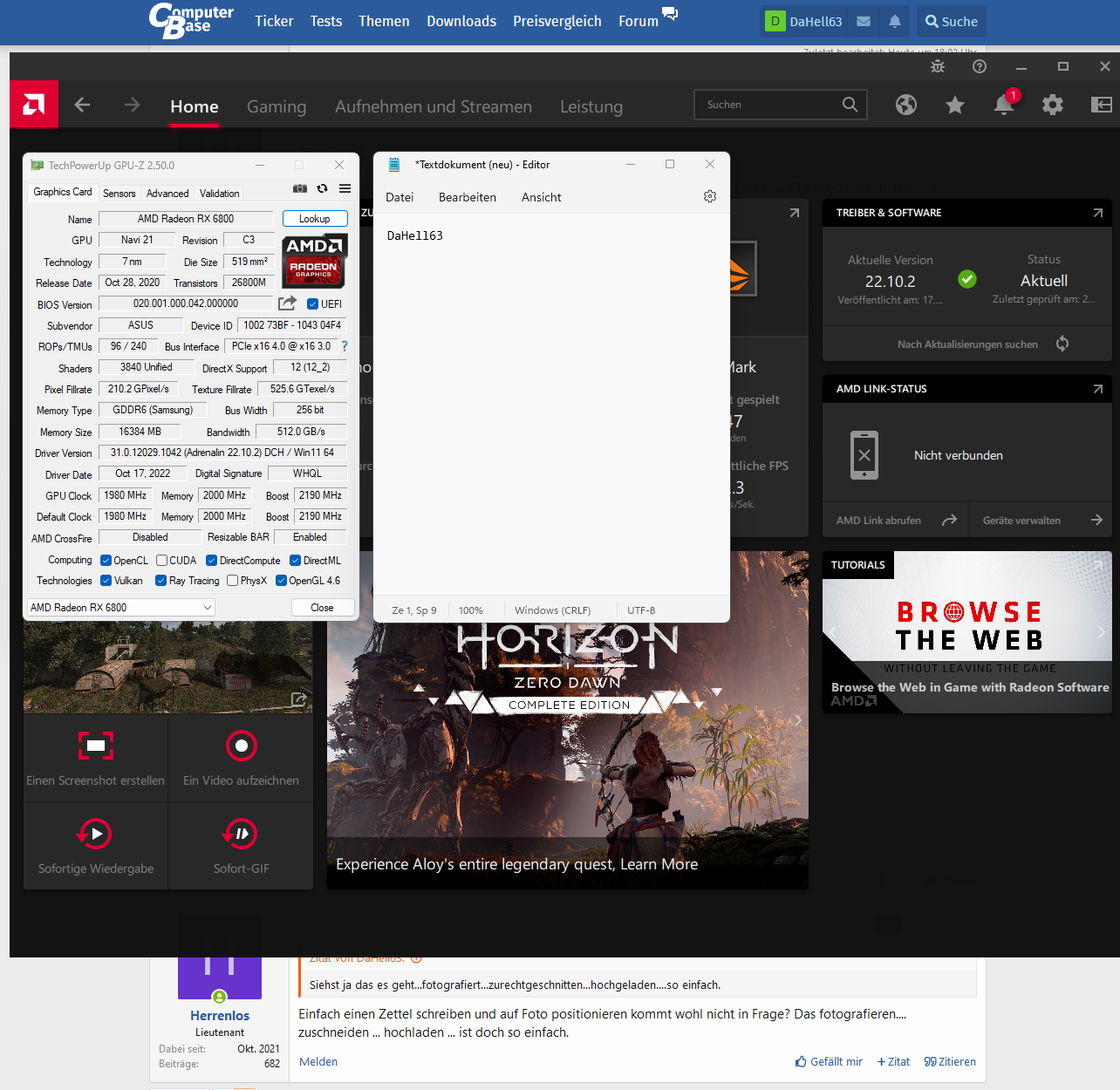Toggle the Ray Tracing checkbox
Screen dimensions: 1120x1090
coord(160,581)
